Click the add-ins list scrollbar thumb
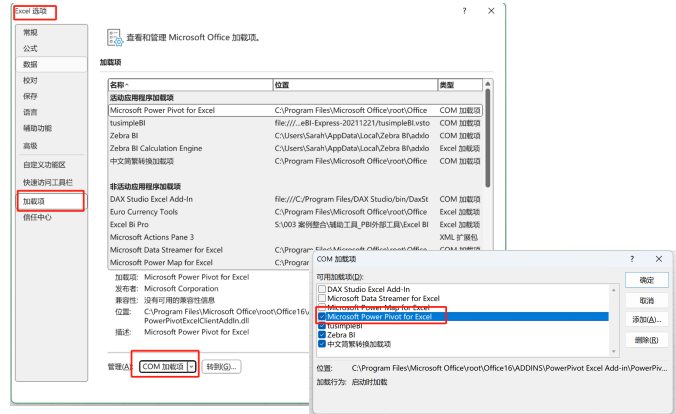The height and width of the screenshot is (414, 676). point(488,138)
